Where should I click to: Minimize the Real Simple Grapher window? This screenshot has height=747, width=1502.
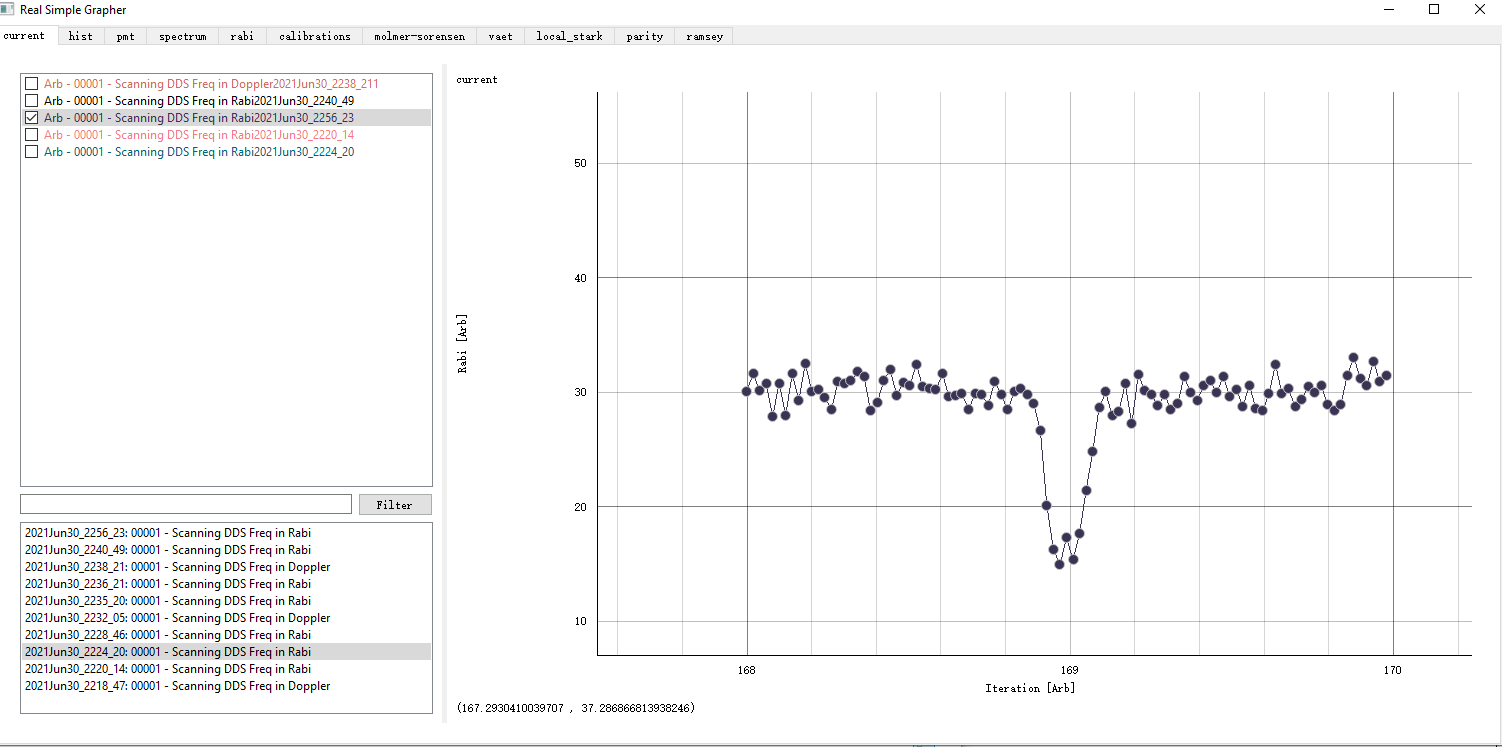click(x=1388, y=9)
